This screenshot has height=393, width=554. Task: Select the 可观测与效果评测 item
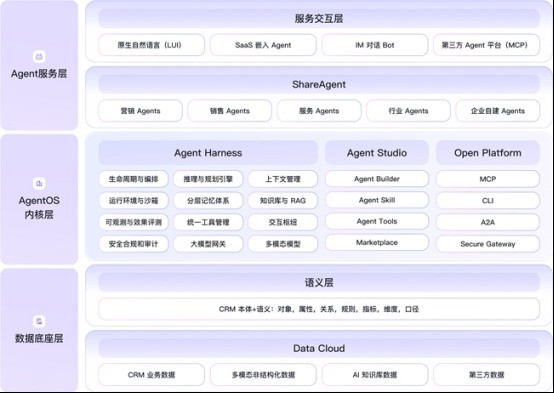click(134, 222)
